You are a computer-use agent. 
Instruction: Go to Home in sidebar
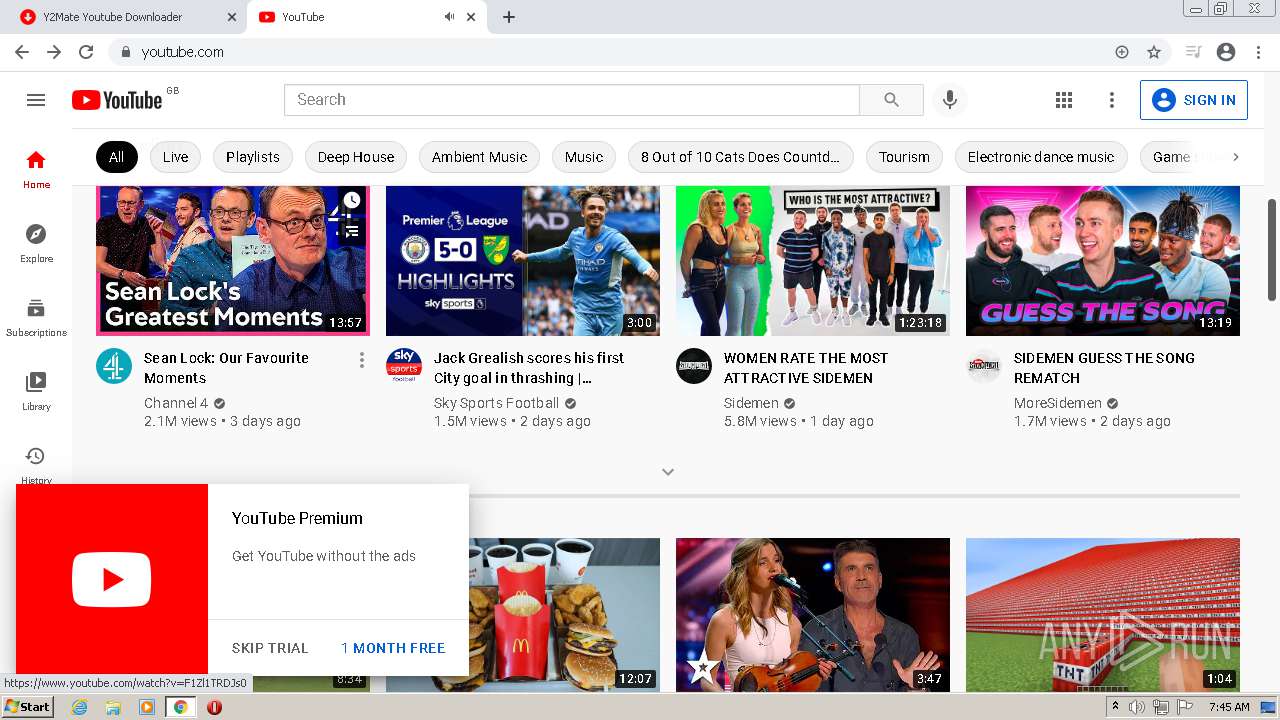pos(36,169)
